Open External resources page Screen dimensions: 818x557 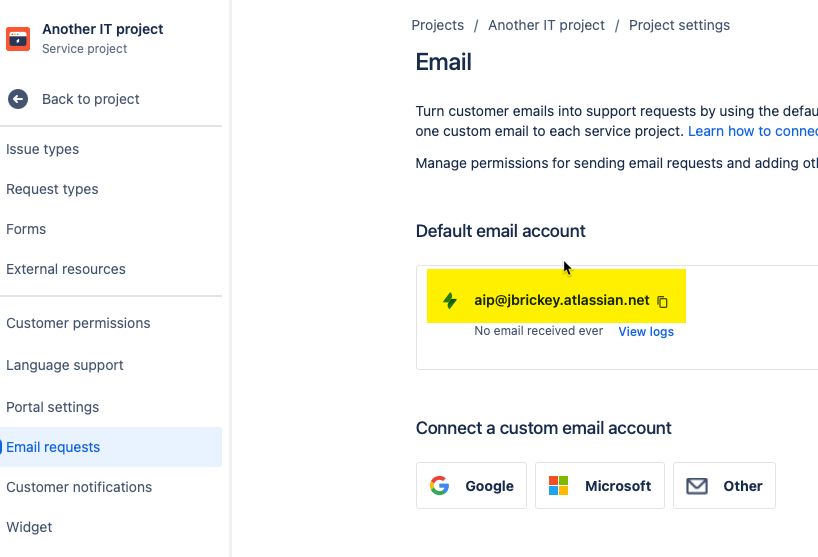66,269
